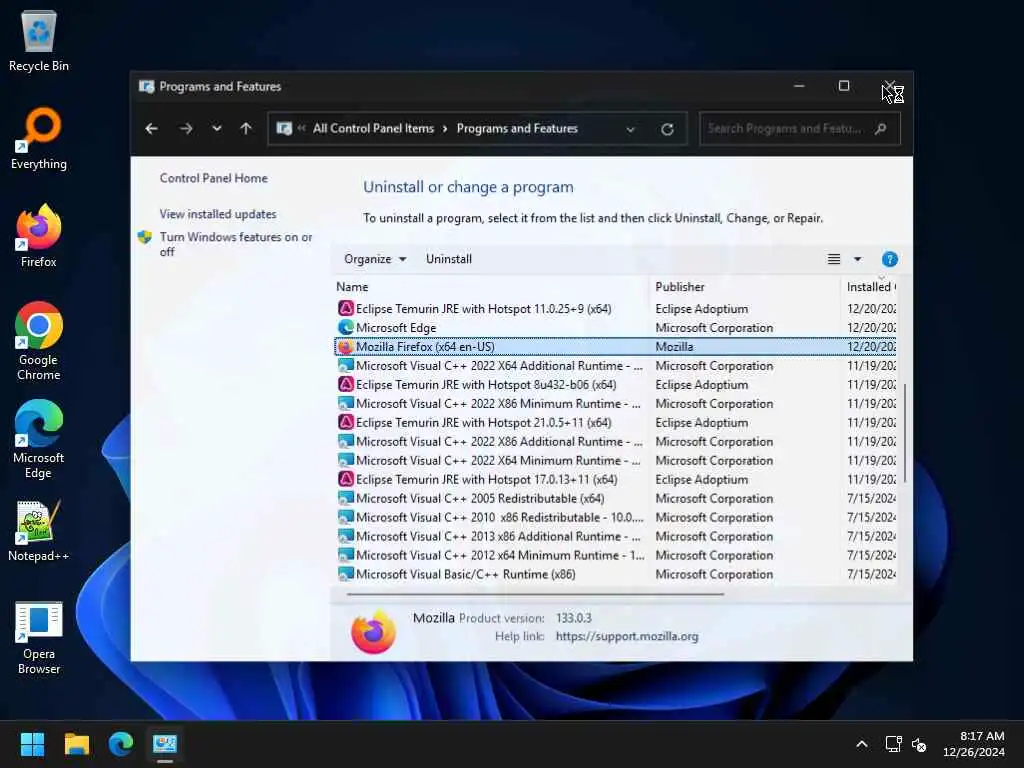Click the Edge icon in program list
1024x768 pixels.
345,327
